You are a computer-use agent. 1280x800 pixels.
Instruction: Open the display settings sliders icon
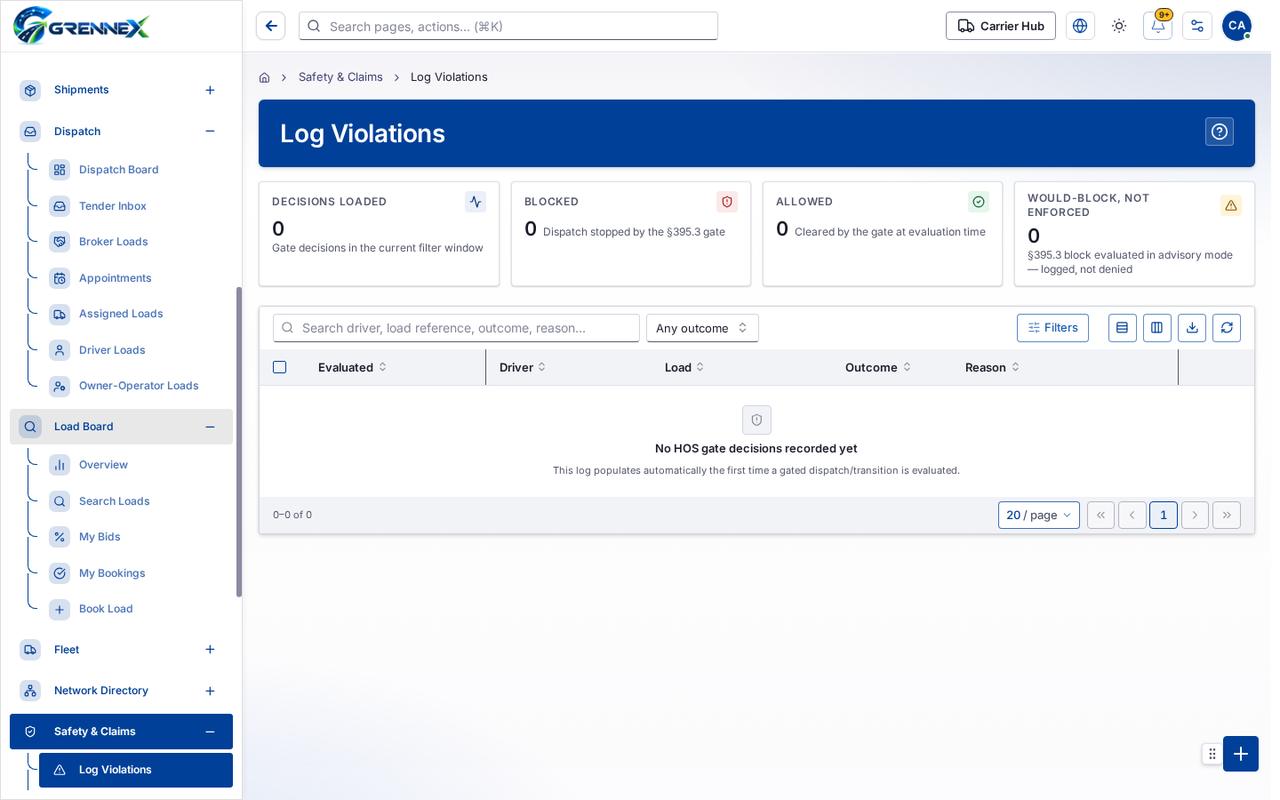click(1197, 26)
